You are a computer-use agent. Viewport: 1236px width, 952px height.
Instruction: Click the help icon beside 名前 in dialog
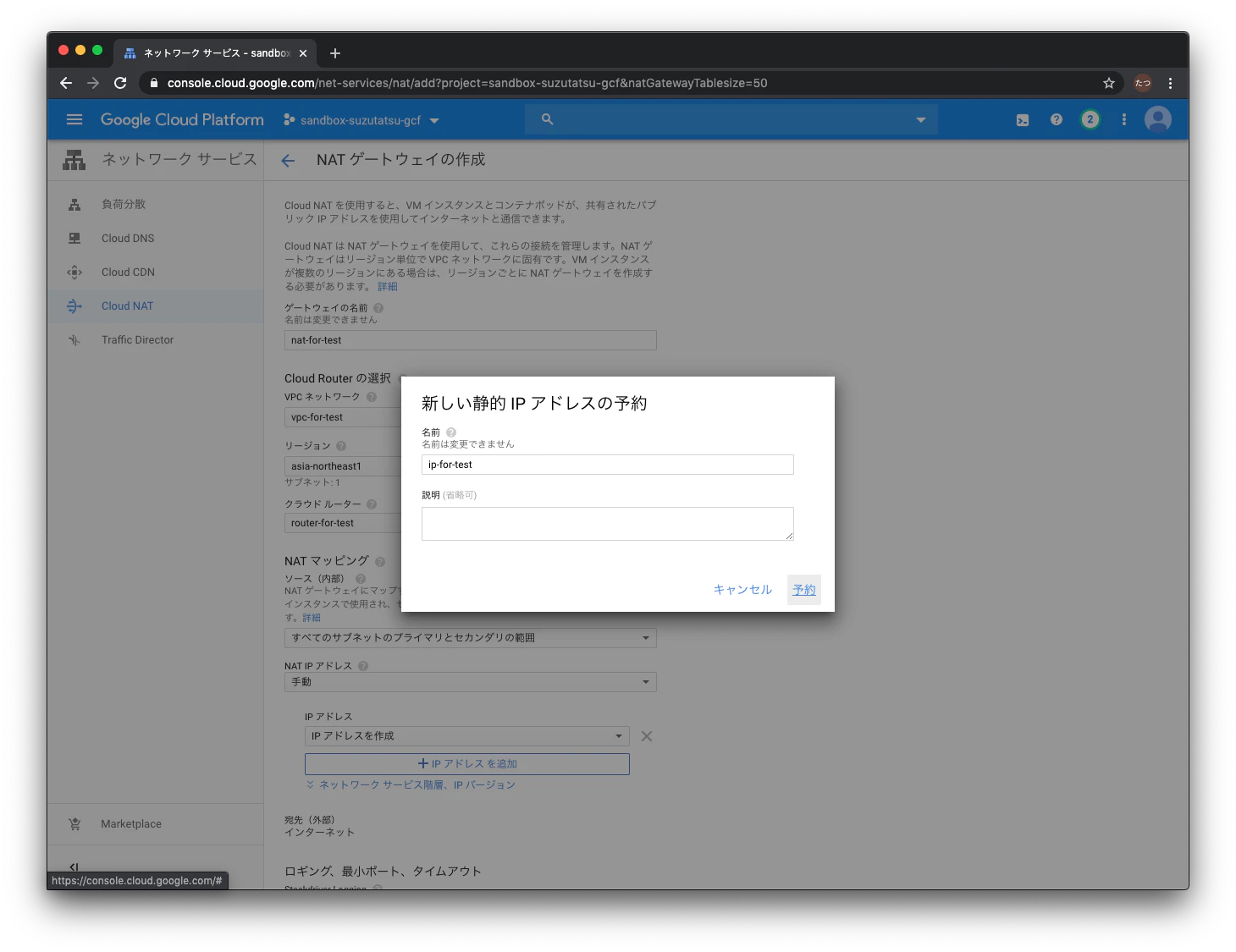pyautogui.click(x=451, y=432)
